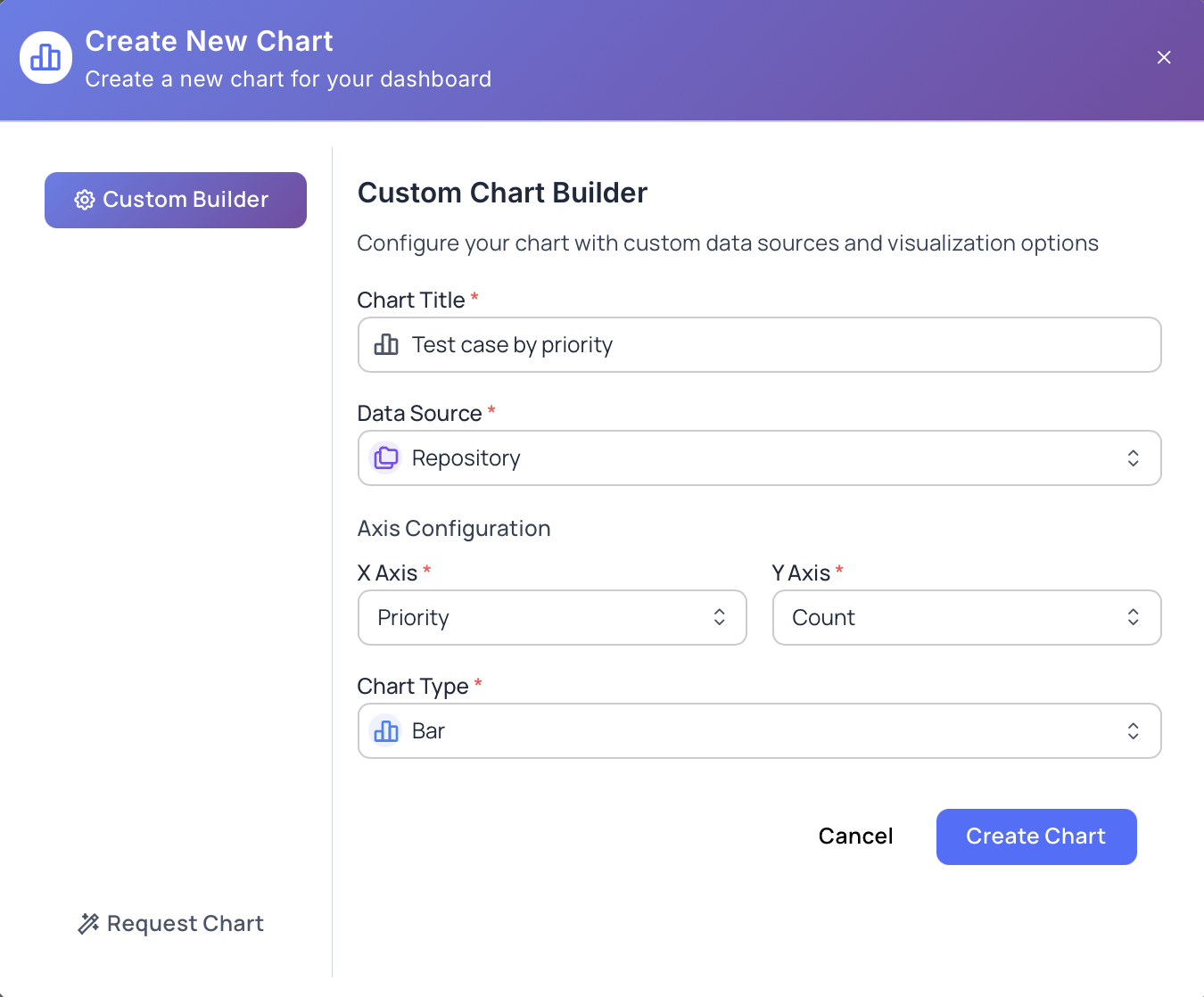Select the Repository data source value
The width and height of the screenshot is (1204, 997).
click(x=466, y=457)
